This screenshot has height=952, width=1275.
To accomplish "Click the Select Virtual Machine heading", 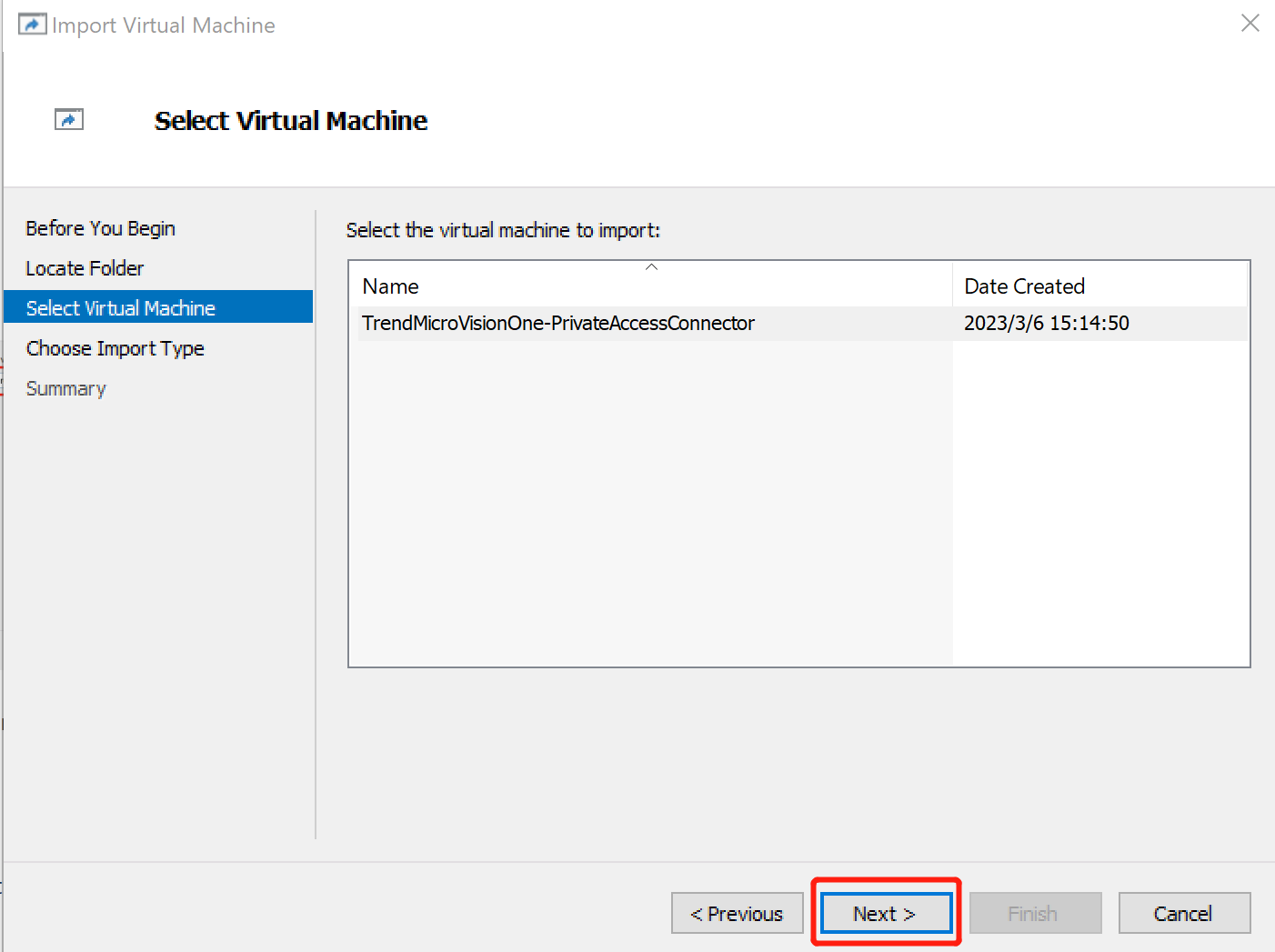I will [x=290, y=120].
